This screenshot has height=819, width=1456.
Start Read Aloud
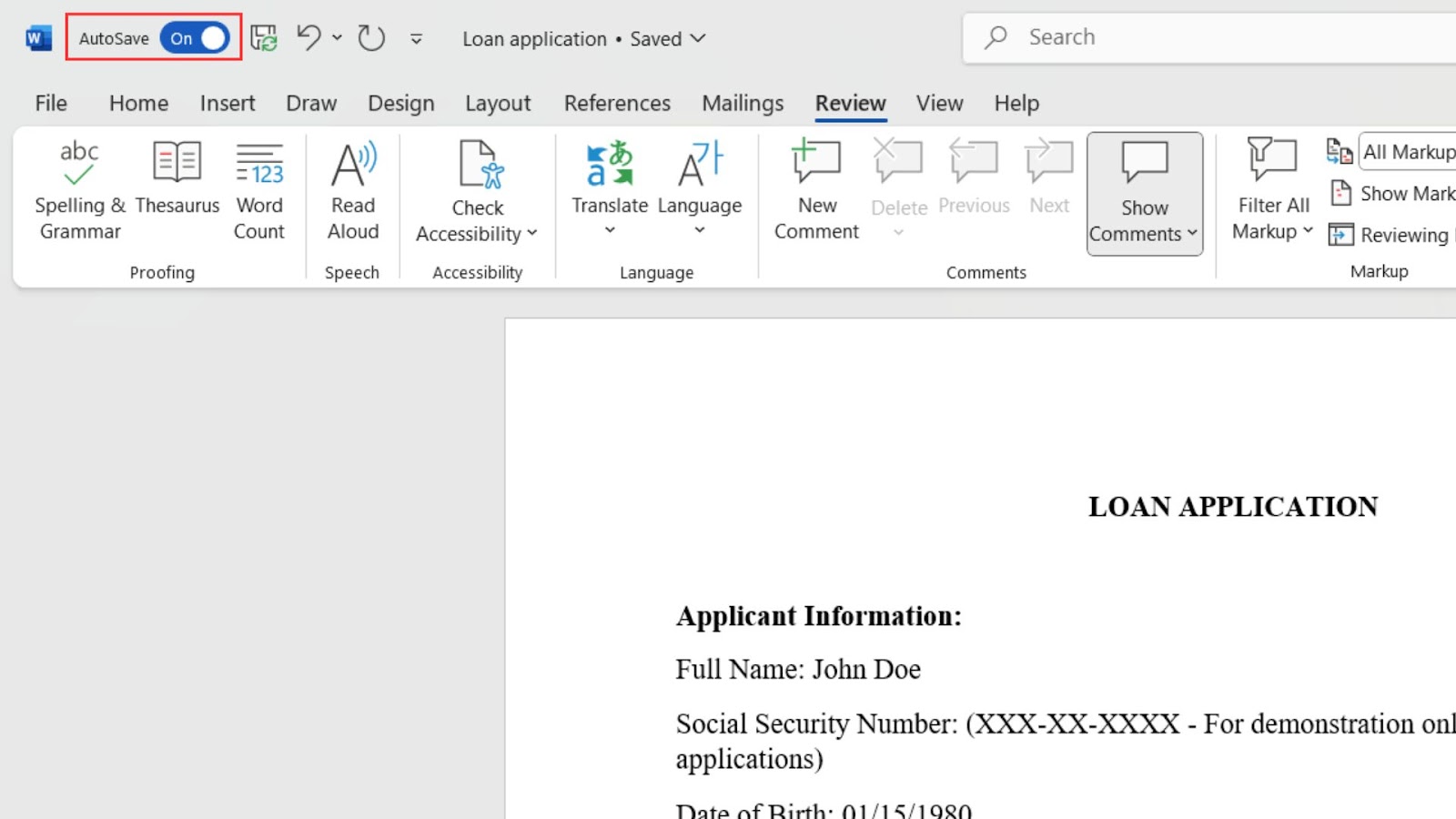352,187
